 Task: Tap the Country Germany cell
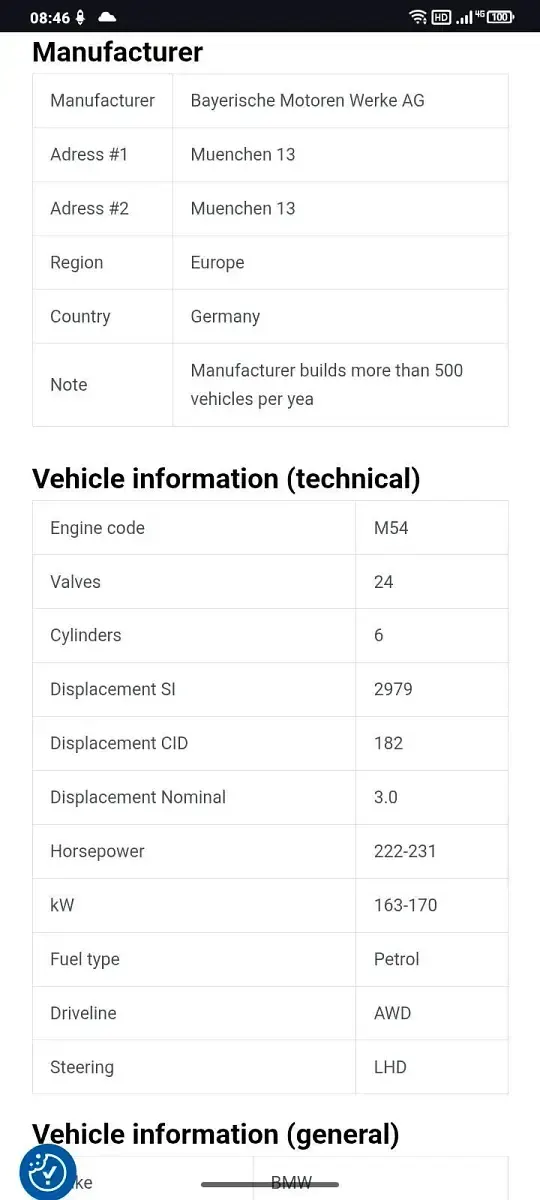(340, 316)
